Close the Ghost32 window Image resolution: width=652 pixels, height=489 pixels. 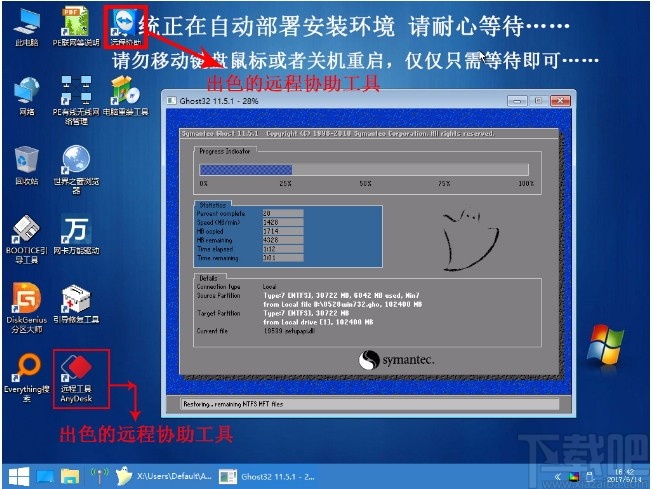(x=560, y=101)
